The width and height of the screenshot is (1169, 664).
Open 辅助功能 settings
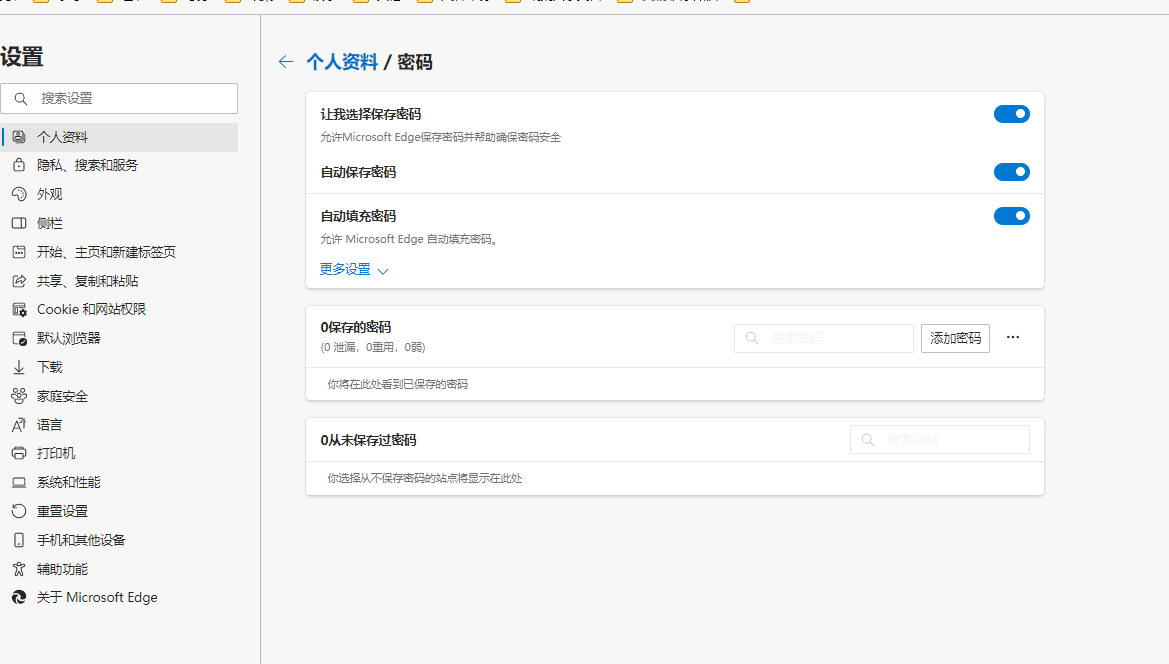coord(119,569)
